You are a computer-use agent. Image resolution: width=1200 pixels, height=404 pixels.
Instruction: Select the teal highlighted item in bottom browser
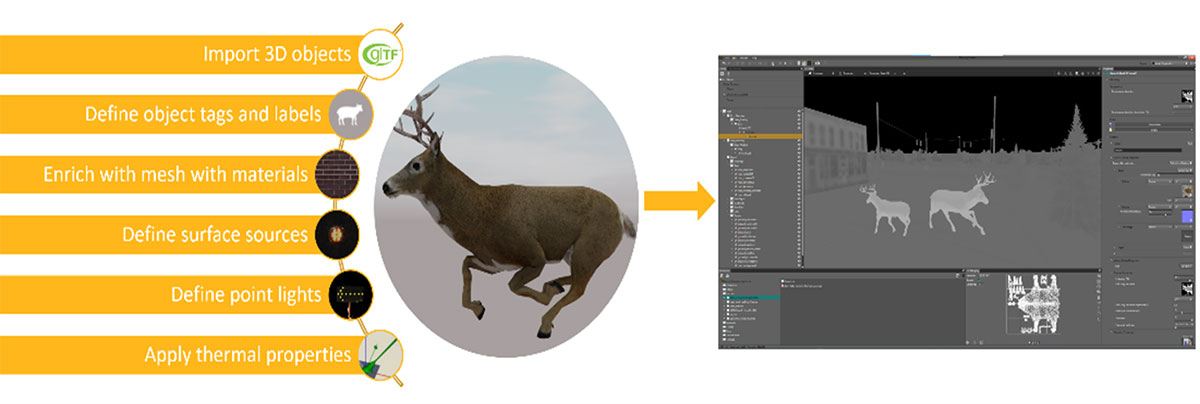[x=750, y=298]
